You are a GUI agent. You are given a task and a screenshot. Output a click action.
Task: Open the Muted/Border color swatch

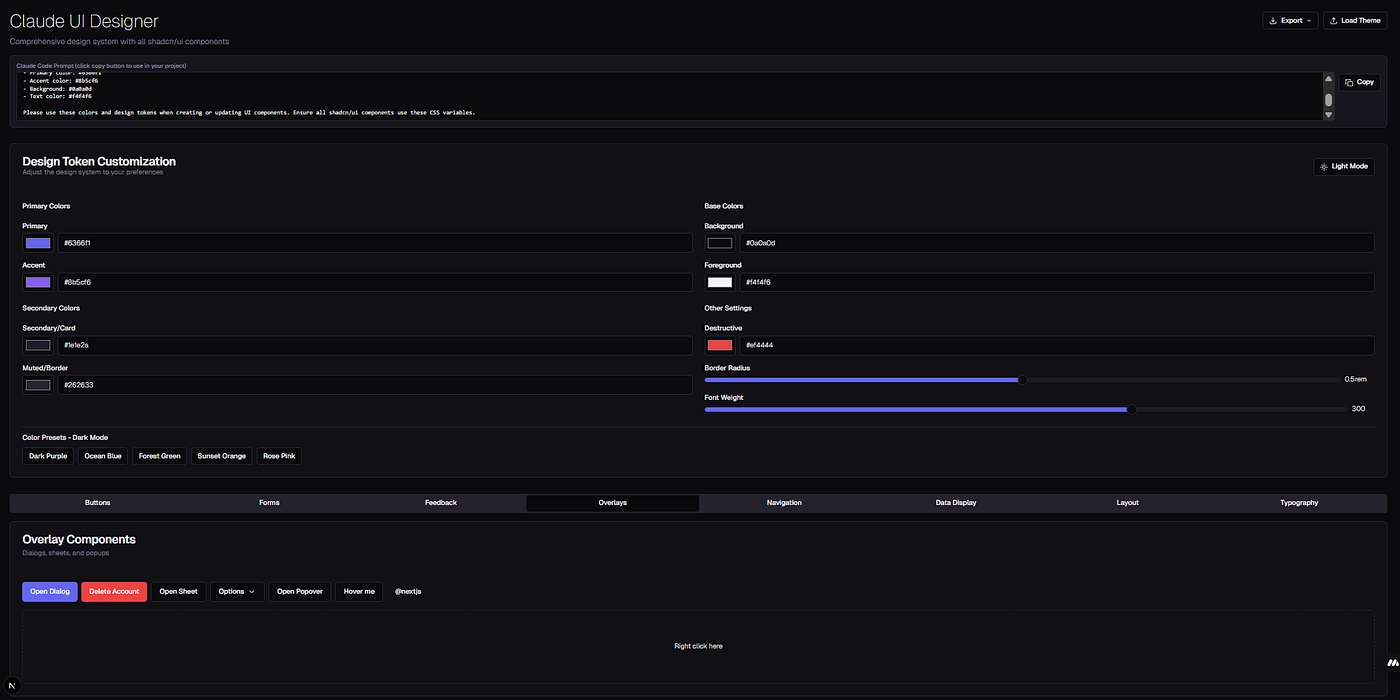(38, 385)
